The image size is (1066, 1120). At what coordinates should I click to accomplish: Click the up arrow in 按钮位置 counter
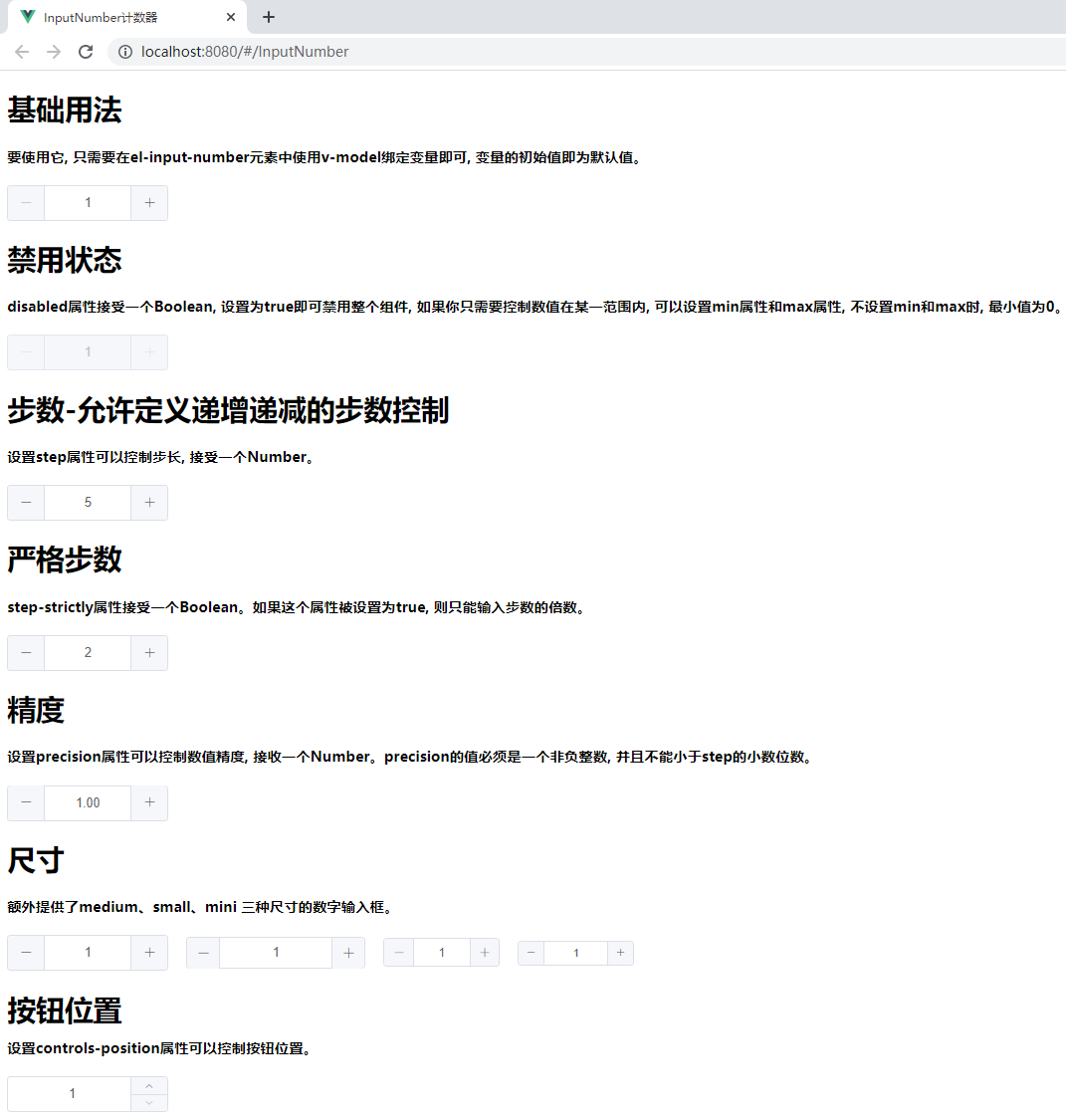149,1085
